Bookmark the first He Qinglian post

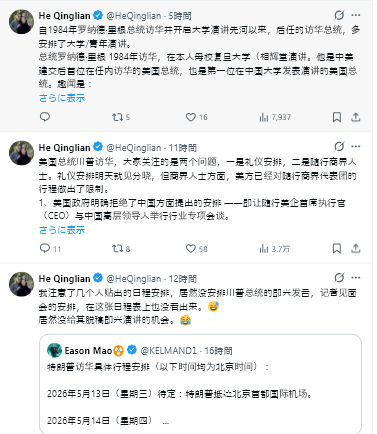click(337, 117)
